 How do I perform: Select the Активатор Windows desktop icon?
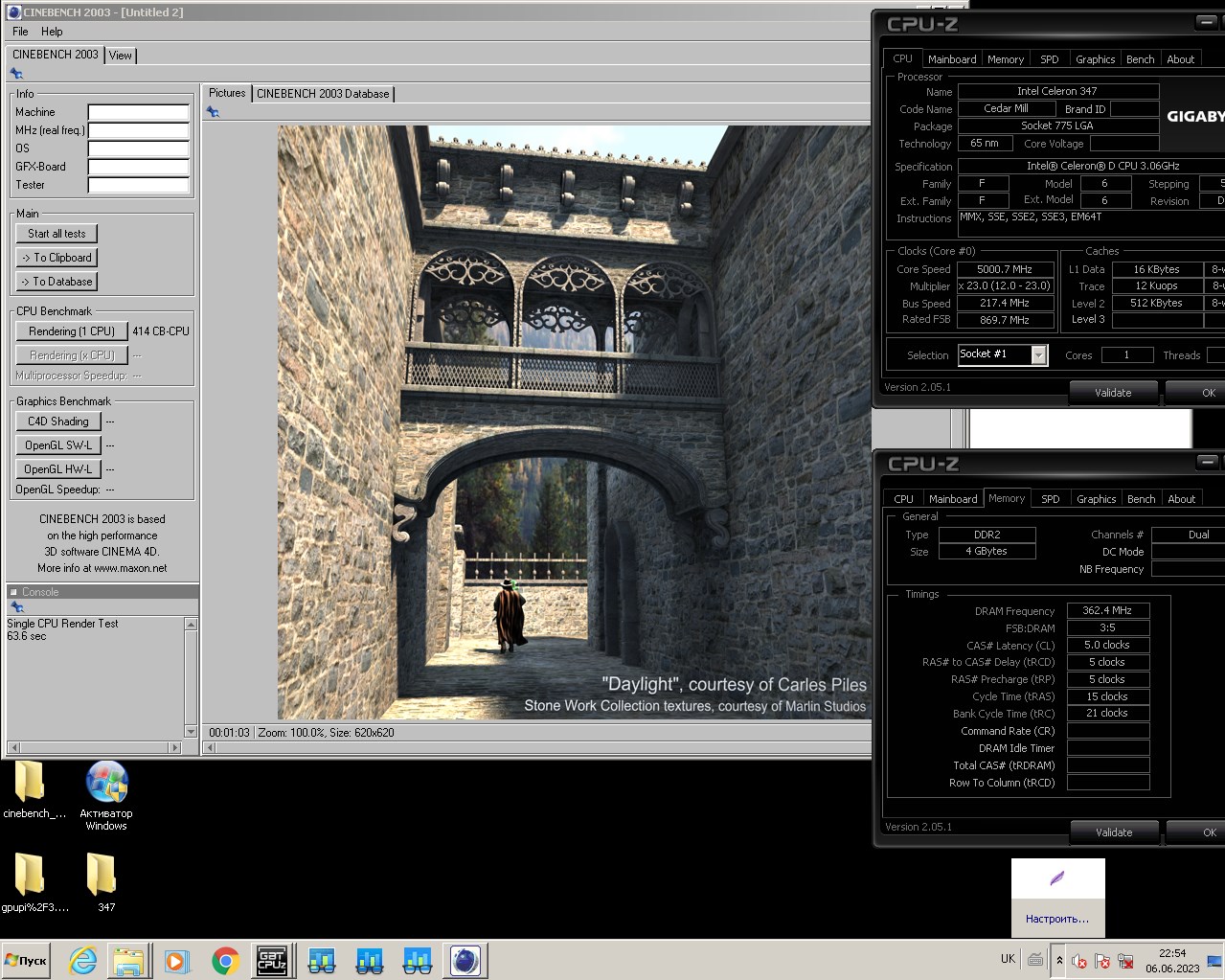[106, 795]
